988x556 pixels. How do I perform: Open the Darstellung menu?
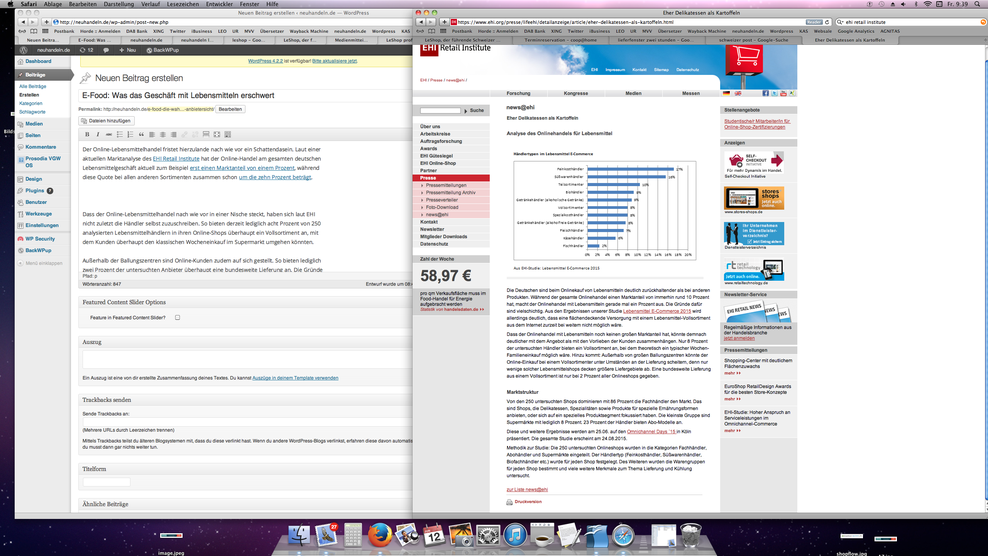click(x=118, y=4)
